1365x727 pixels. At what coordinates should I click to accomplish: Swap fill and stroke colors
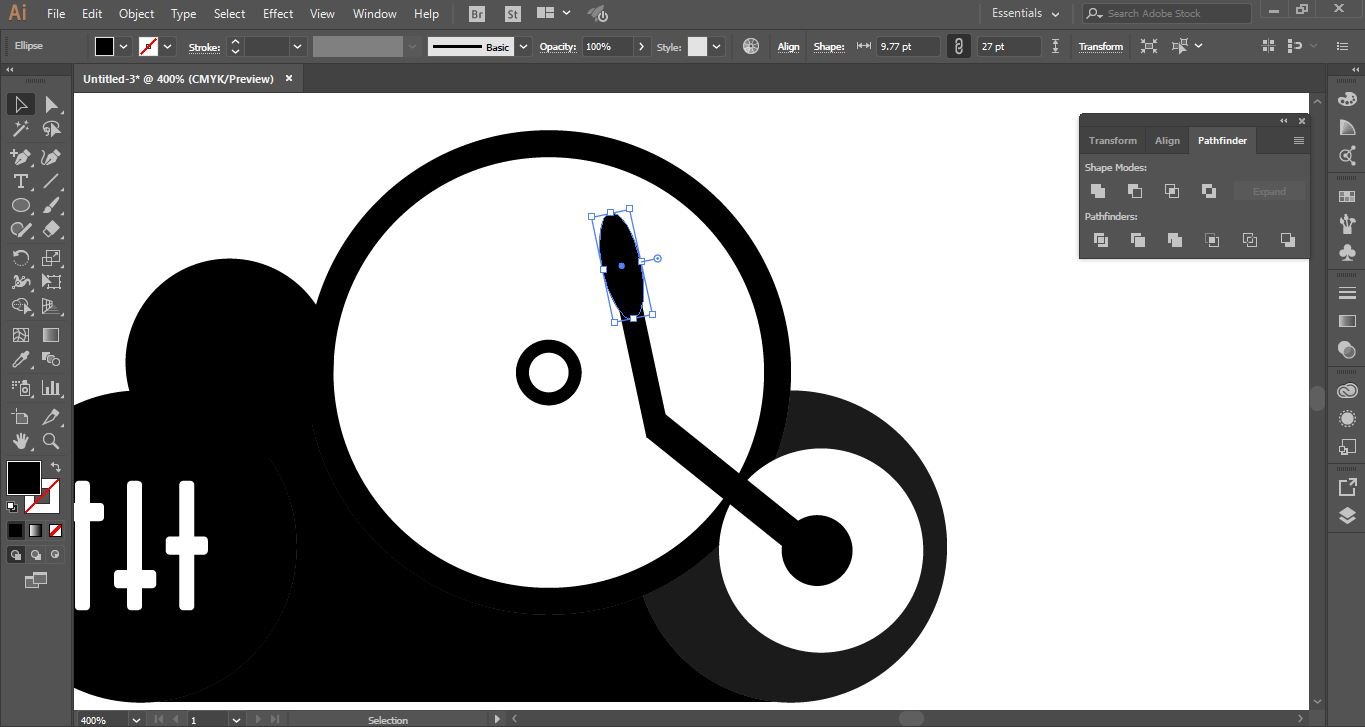[x=55, y=467]
